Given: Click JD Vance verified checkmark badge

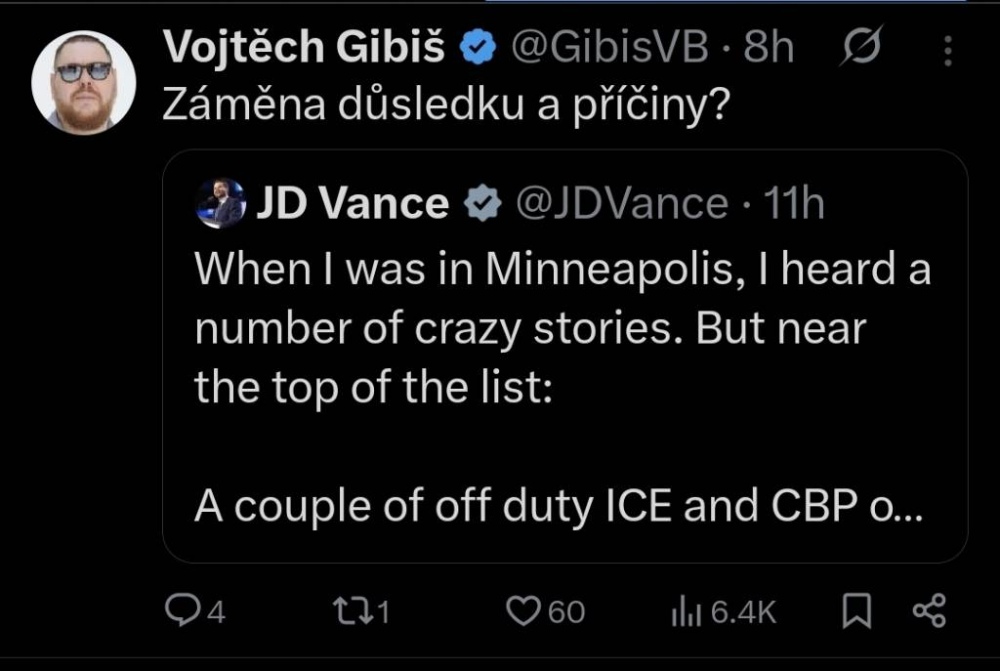Looking at the screenshot, I should click(484, 204).
